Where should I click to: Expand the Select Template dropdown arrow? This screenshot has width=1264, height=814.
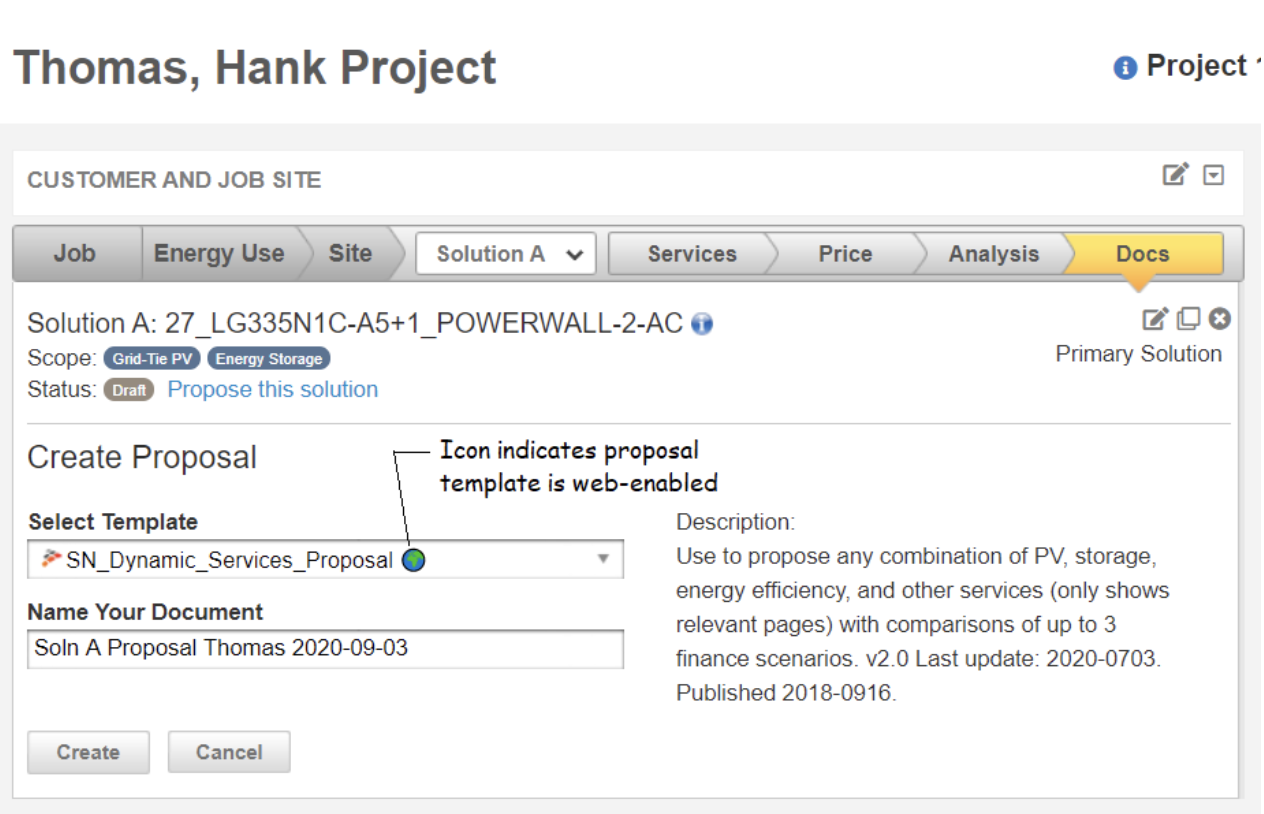tap(603, 559)
